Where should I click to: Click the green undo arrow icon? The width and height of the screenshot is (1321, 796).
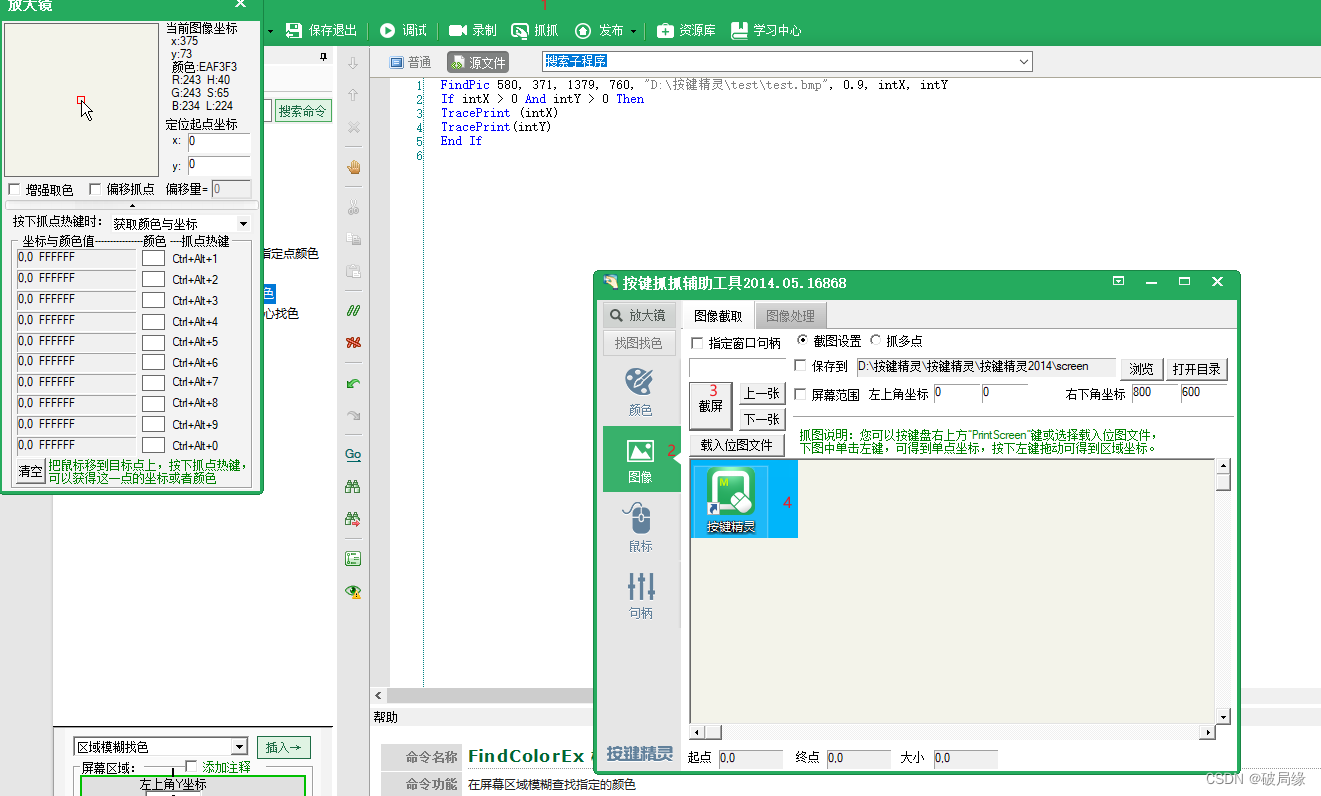point(353,384)
